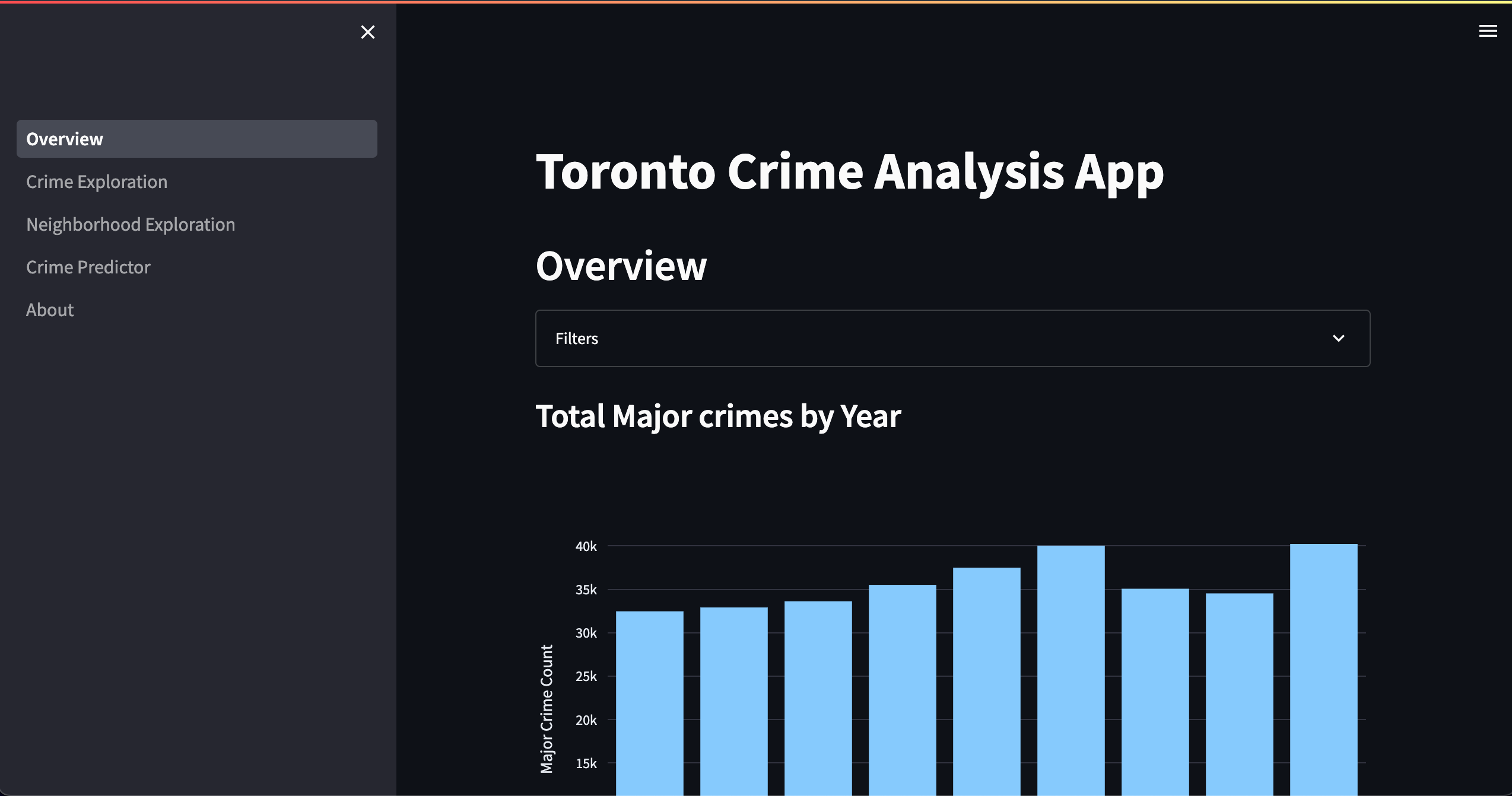This screenshot has width=1512, height=796.
Task: Go to the Crime Exploration page
Action: point(97,182)
